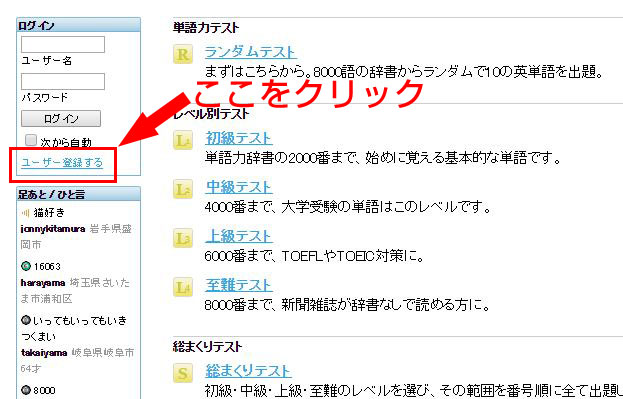
Task: Click the gray circle beside 8000
Action: click(26, 390)
